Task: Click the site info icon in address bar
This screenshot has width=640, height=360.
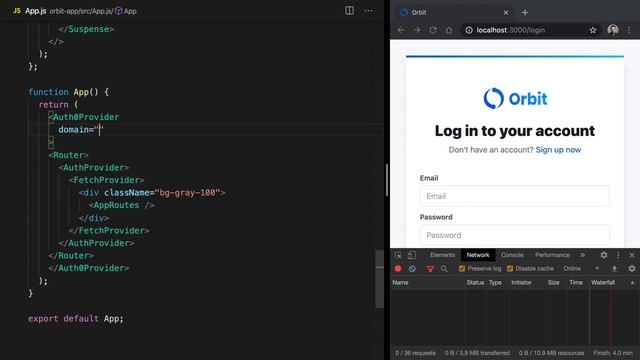Action: click(x=469, y=30)
